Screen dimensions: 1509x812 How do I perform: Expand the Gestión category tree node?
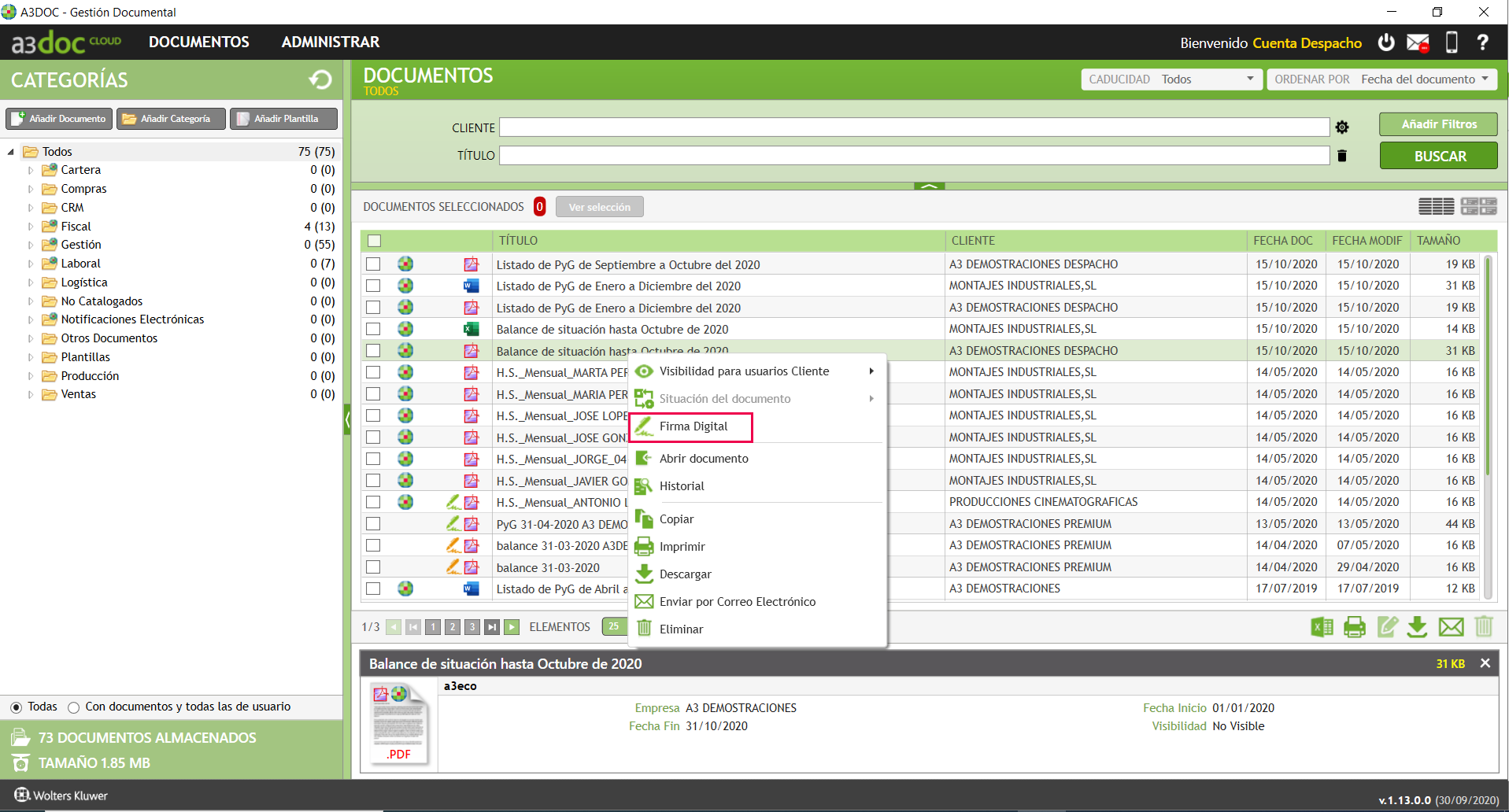tap(31, 245)
